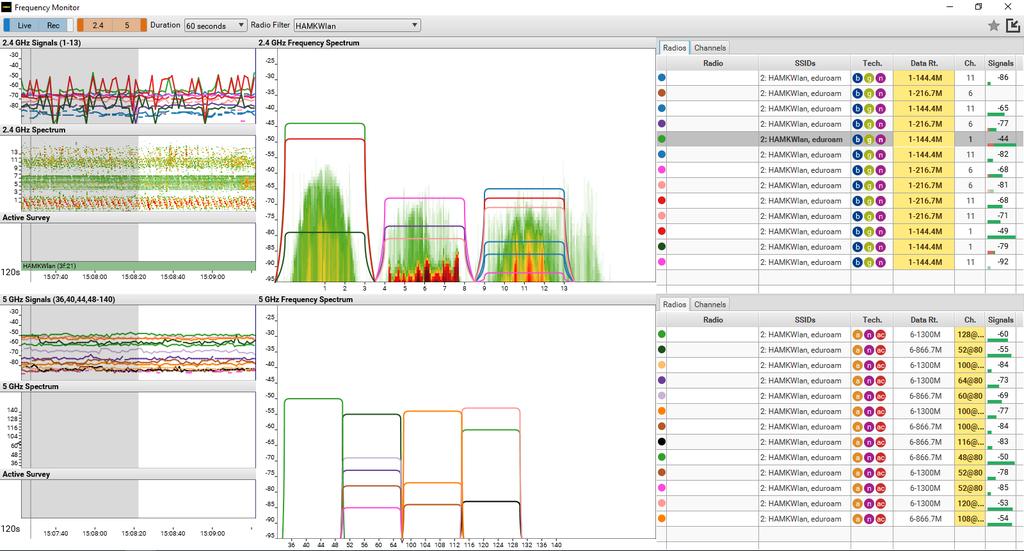Click the 'a' tech icon in the 128@ channel row
Viewport: 1024px width, 551px height.
857,334
